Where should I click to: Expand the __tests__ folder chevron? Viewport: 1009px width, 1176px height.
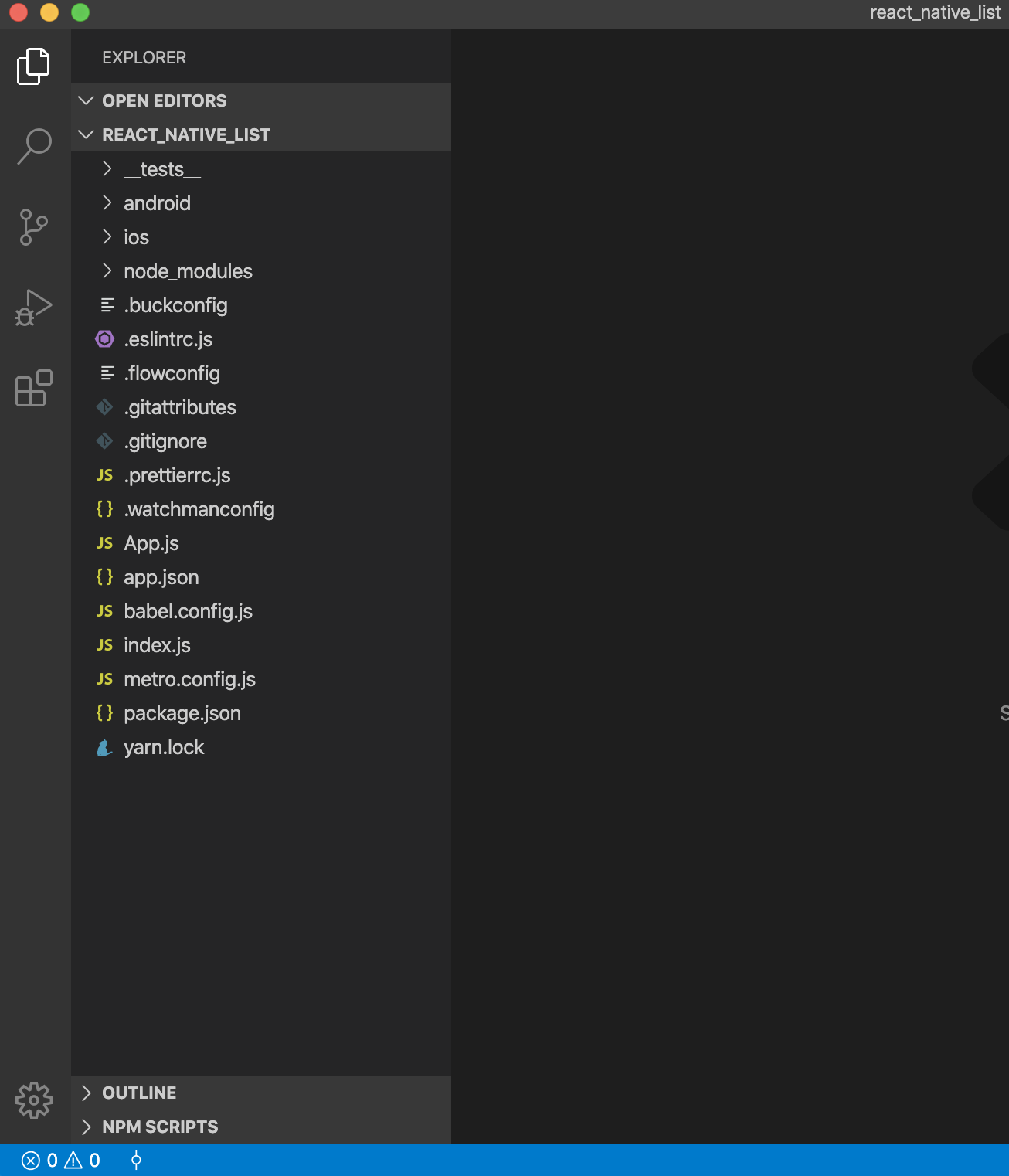[x=107, y=168]
